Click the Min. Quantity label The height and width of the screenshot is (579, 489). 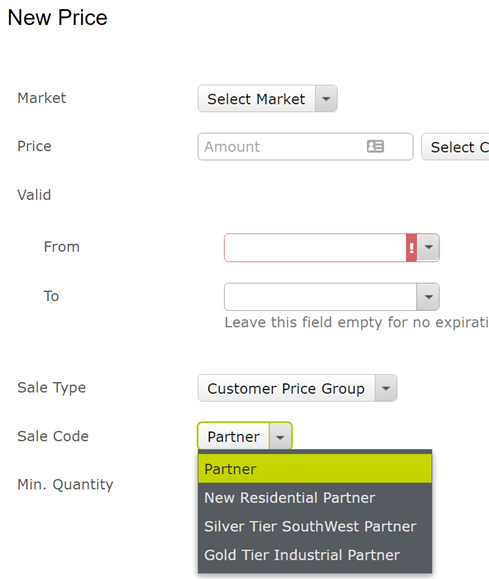(65, 484)
